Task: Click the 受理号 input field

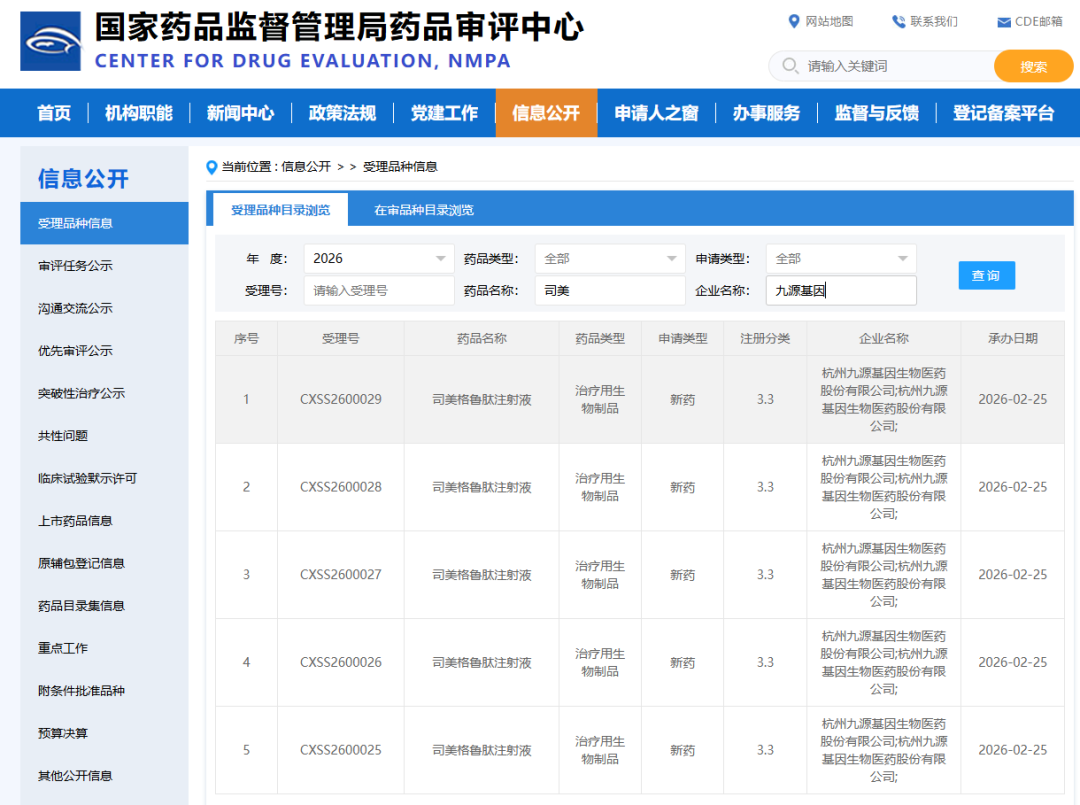Action: [x=378, y=290]
